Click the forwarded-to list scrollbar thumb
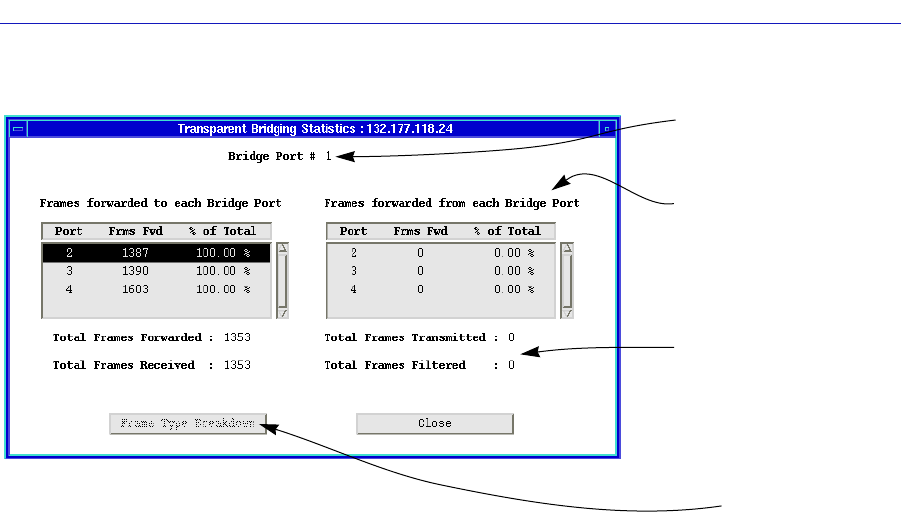The width and height of the screenshot is (901, 512). (282, 280)
